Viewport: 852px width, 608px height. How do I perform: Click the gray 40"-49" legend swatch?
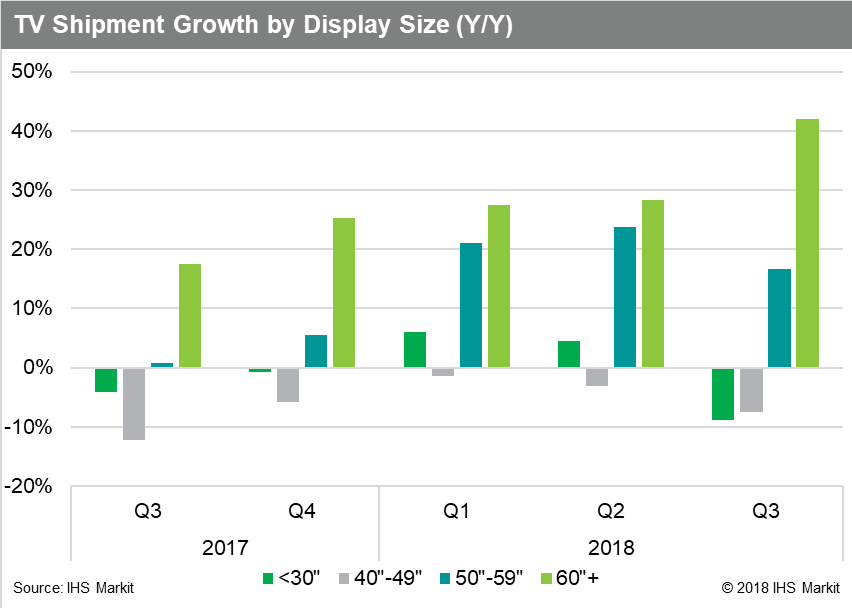343,578
